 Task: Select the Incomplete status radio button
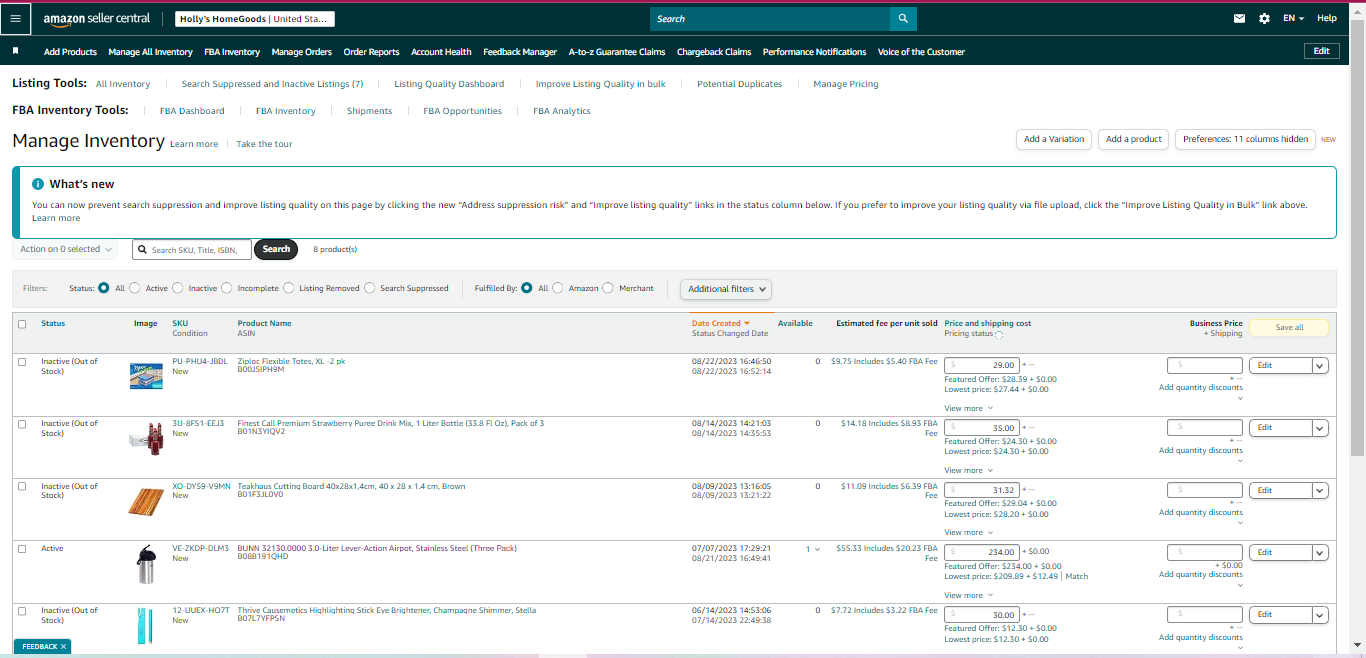coord(226,288)
